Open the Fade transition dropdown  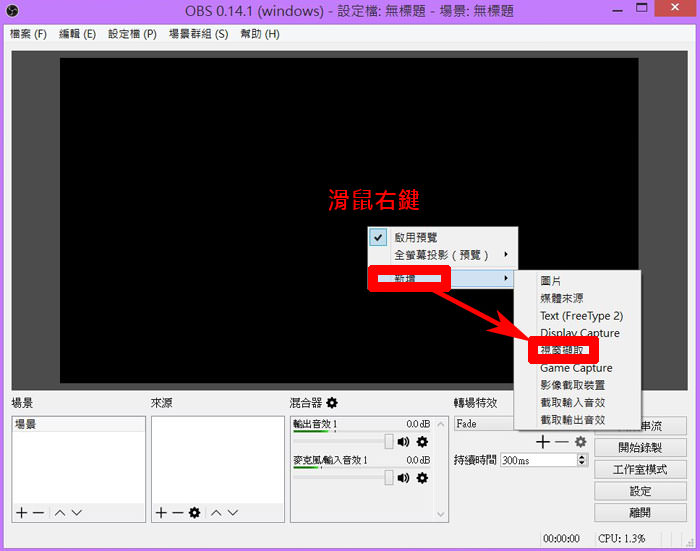click(x=484, y=423)
